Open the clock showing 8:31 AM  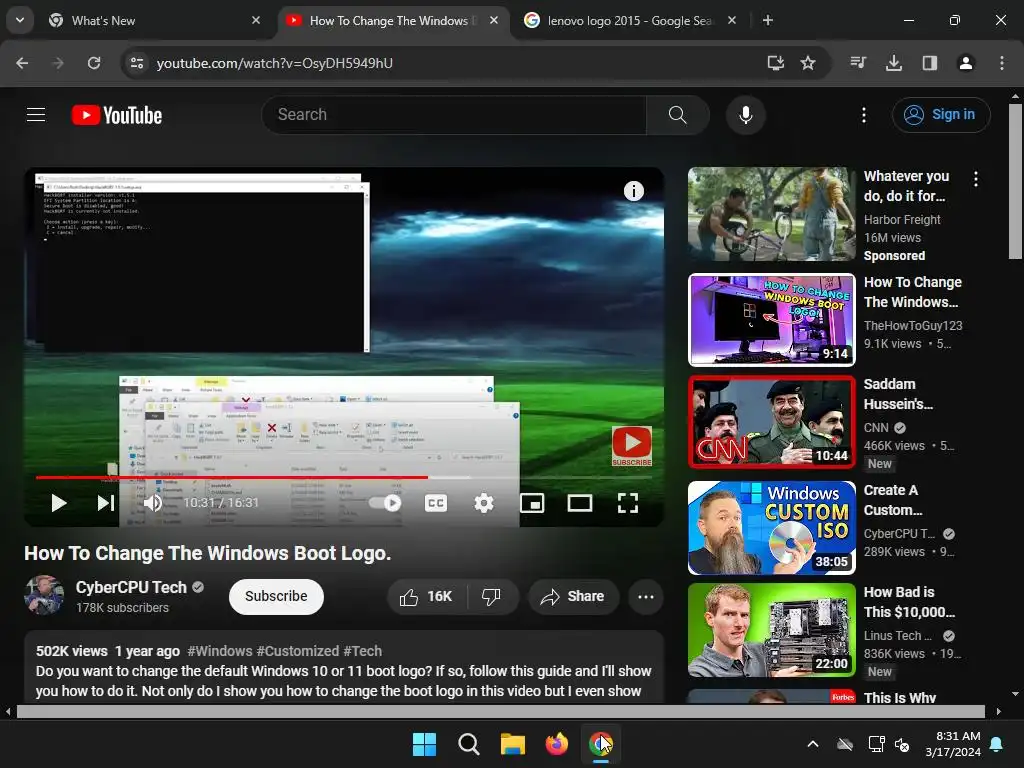point(953,744)
